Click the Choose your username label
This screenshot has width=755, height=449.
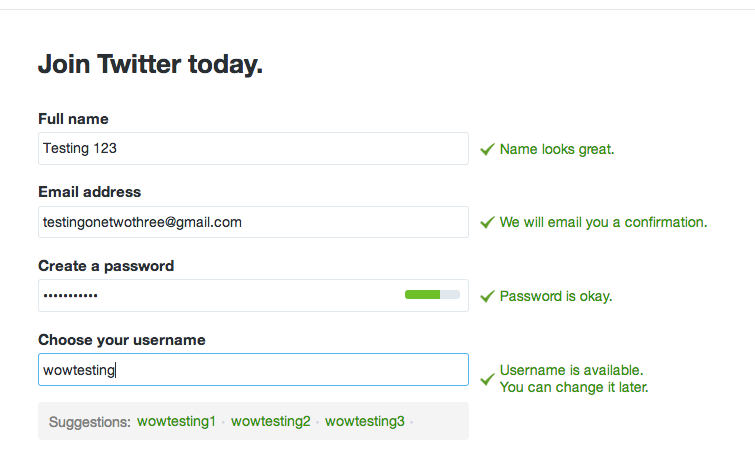122,340
